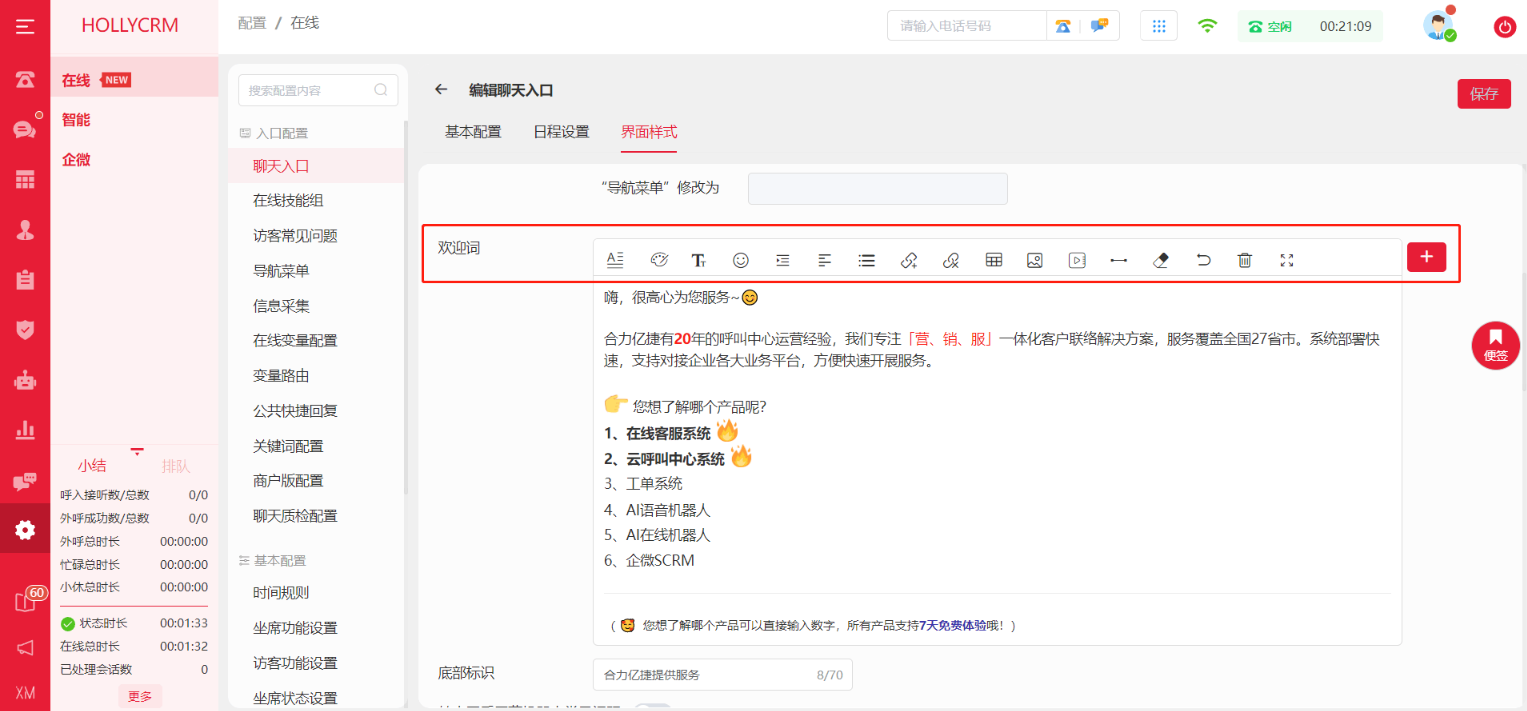
Task: Open the nine-dot dial pad grid
Action: pos(1159,26)
